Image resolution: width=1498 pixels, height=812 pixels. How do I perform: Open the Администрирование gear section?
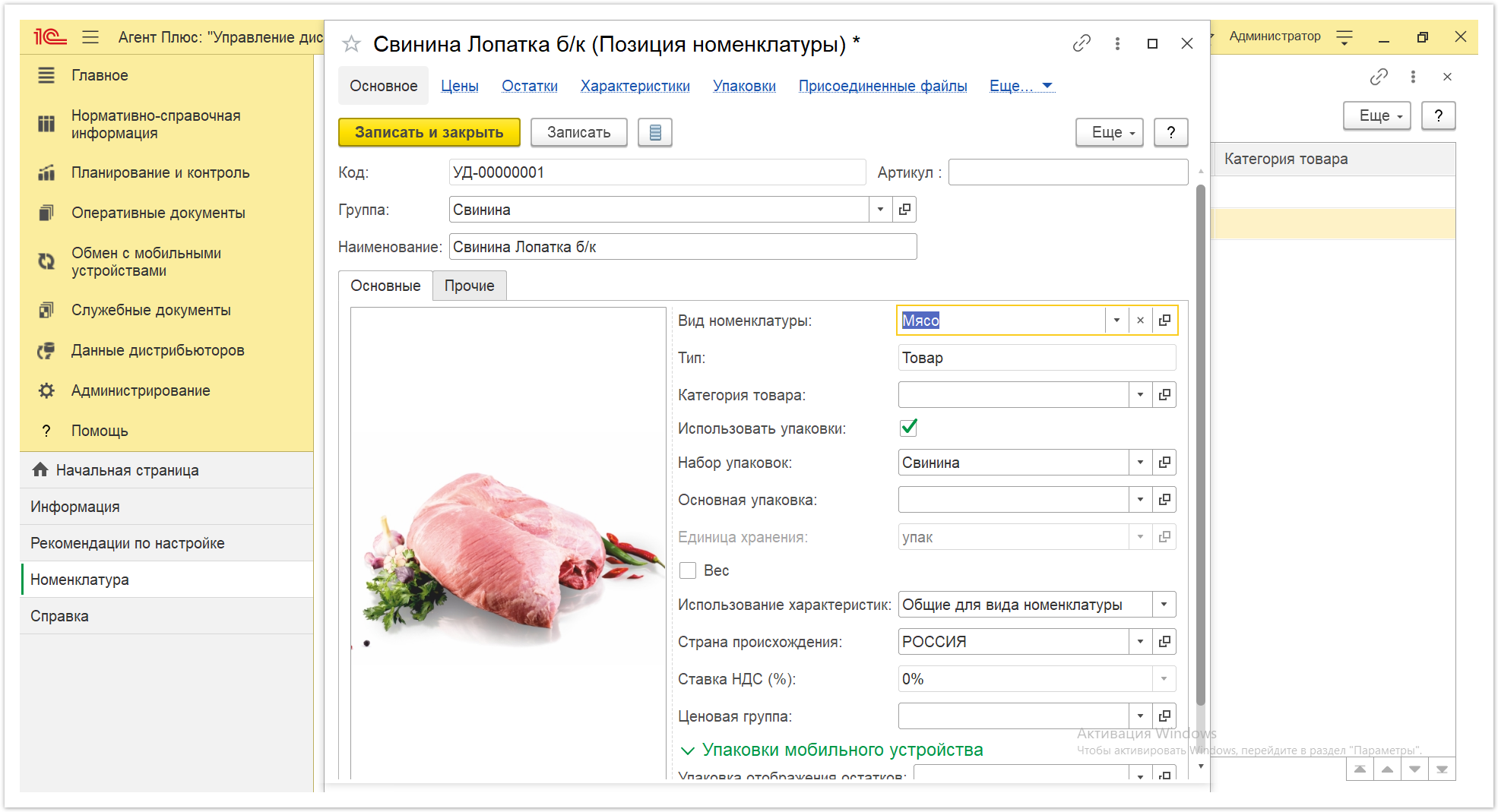(141, 390)
